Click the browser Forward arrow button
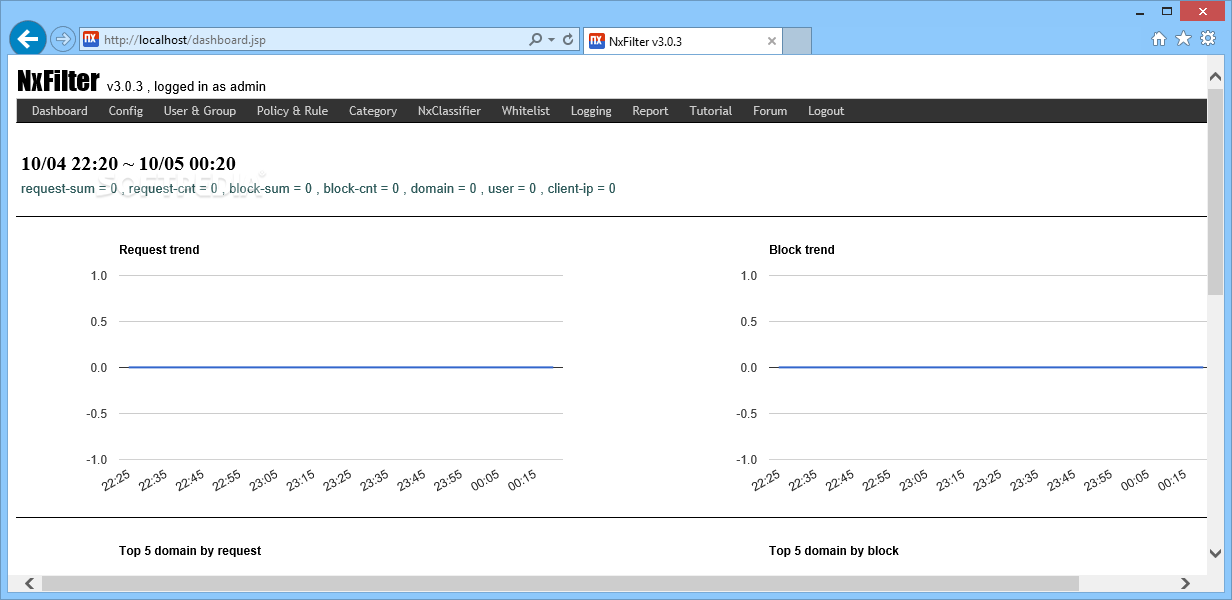 click(x=62, y=39)
